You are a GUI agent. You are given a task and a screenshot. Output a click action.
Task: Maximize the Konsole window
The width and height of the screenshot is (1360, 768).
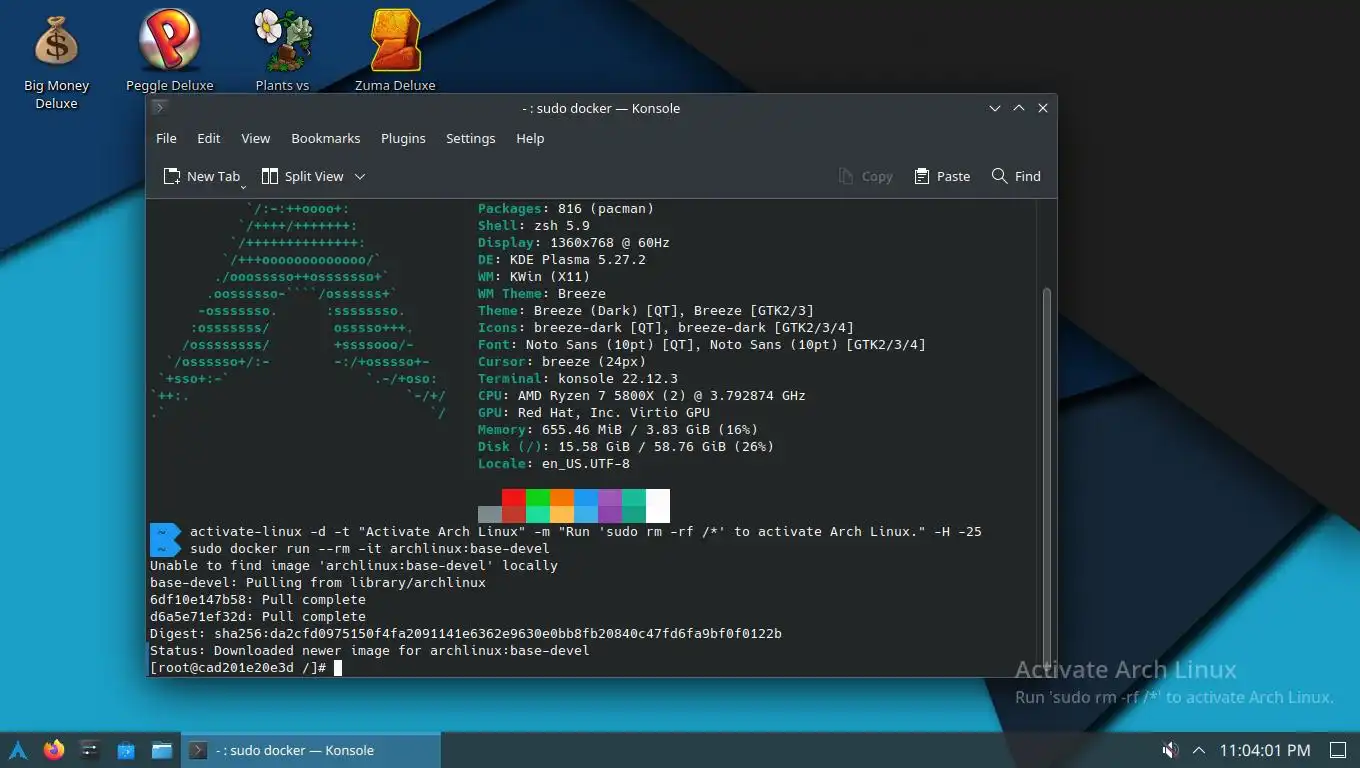click(x=1019, y=108)
